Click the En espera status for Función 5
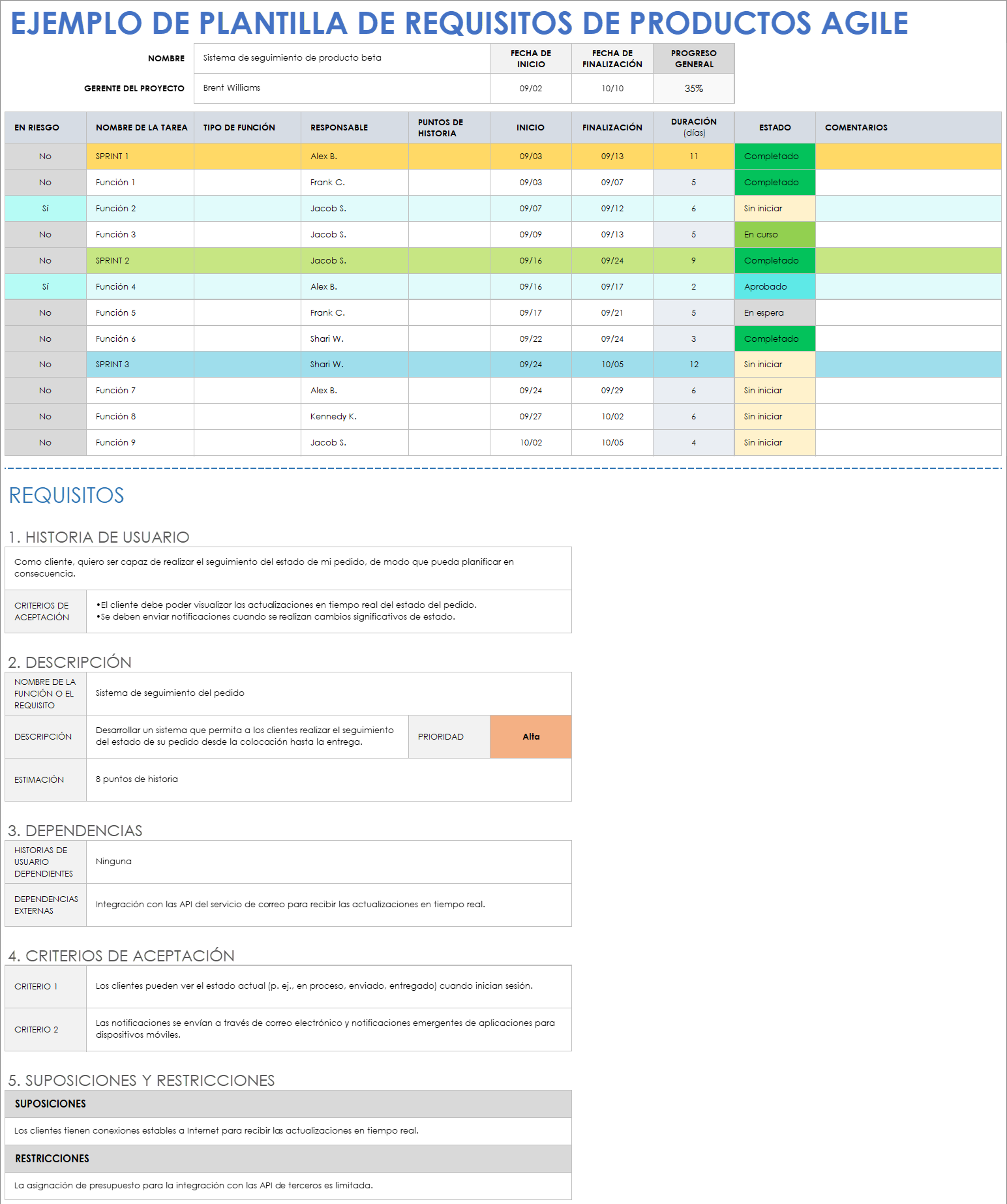1007x1204 pixels. pyautogui.click(x=775, y=313)
